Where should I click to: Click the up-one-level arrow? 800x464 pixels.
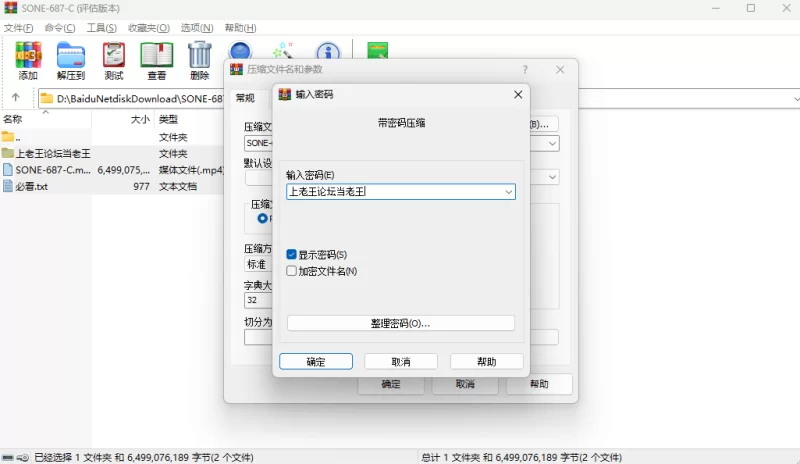point(16,97)
